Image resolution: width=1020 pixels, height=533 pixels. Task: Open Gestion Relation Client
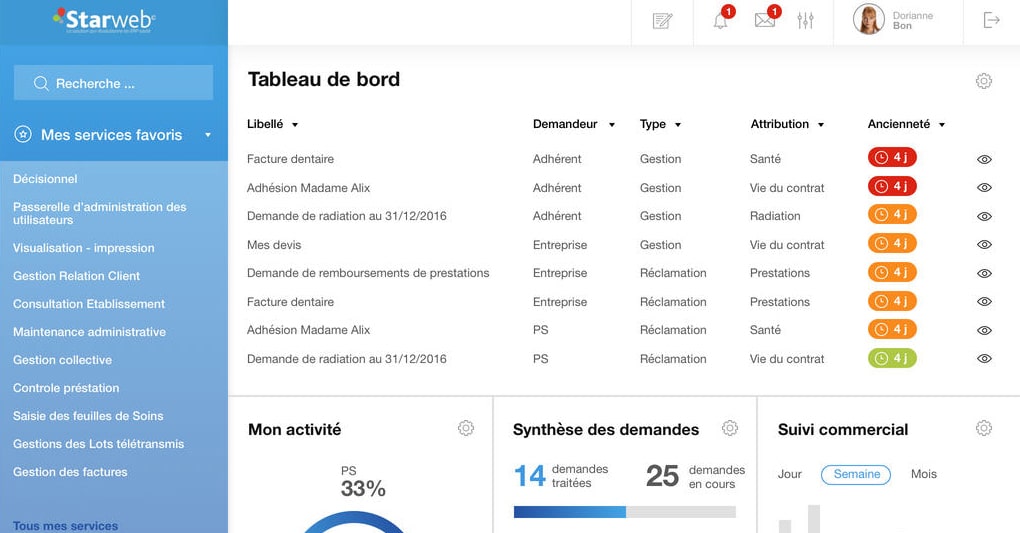click(76, 276)
